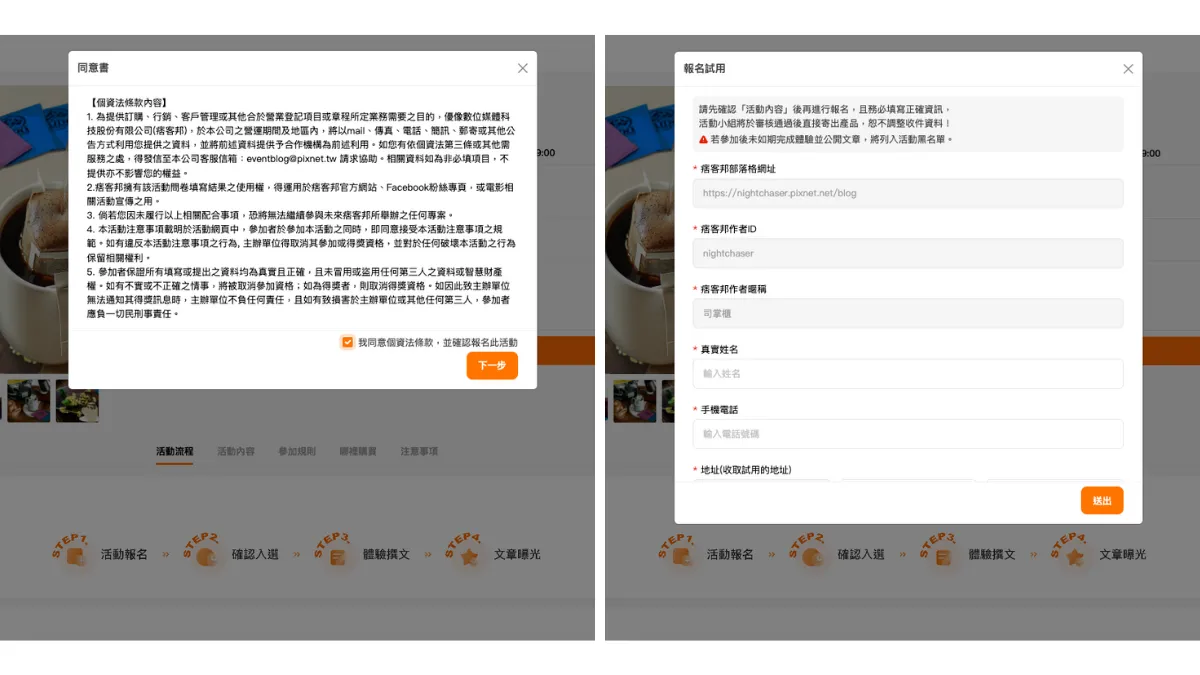
Task: Go to the 哪裡購買 tab
Action: pos(358,452)
